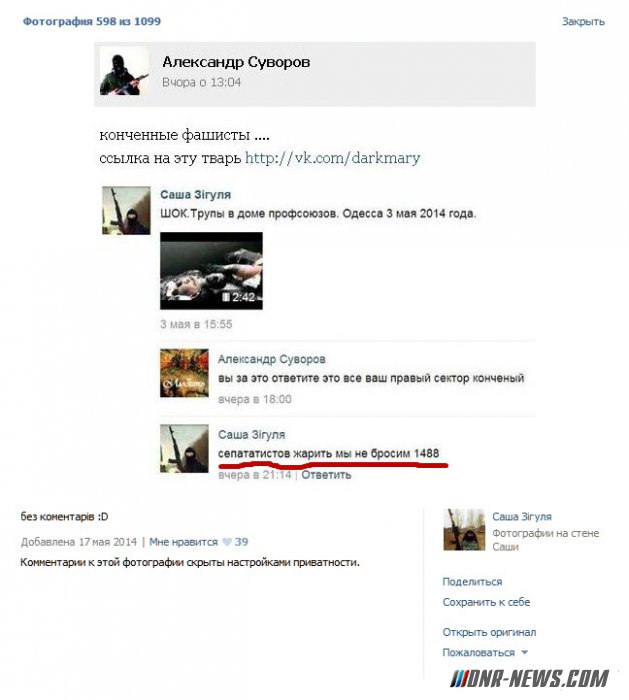Open original via Открыть оригинал
Screen dimensions: 629x700
coord(489,632)
